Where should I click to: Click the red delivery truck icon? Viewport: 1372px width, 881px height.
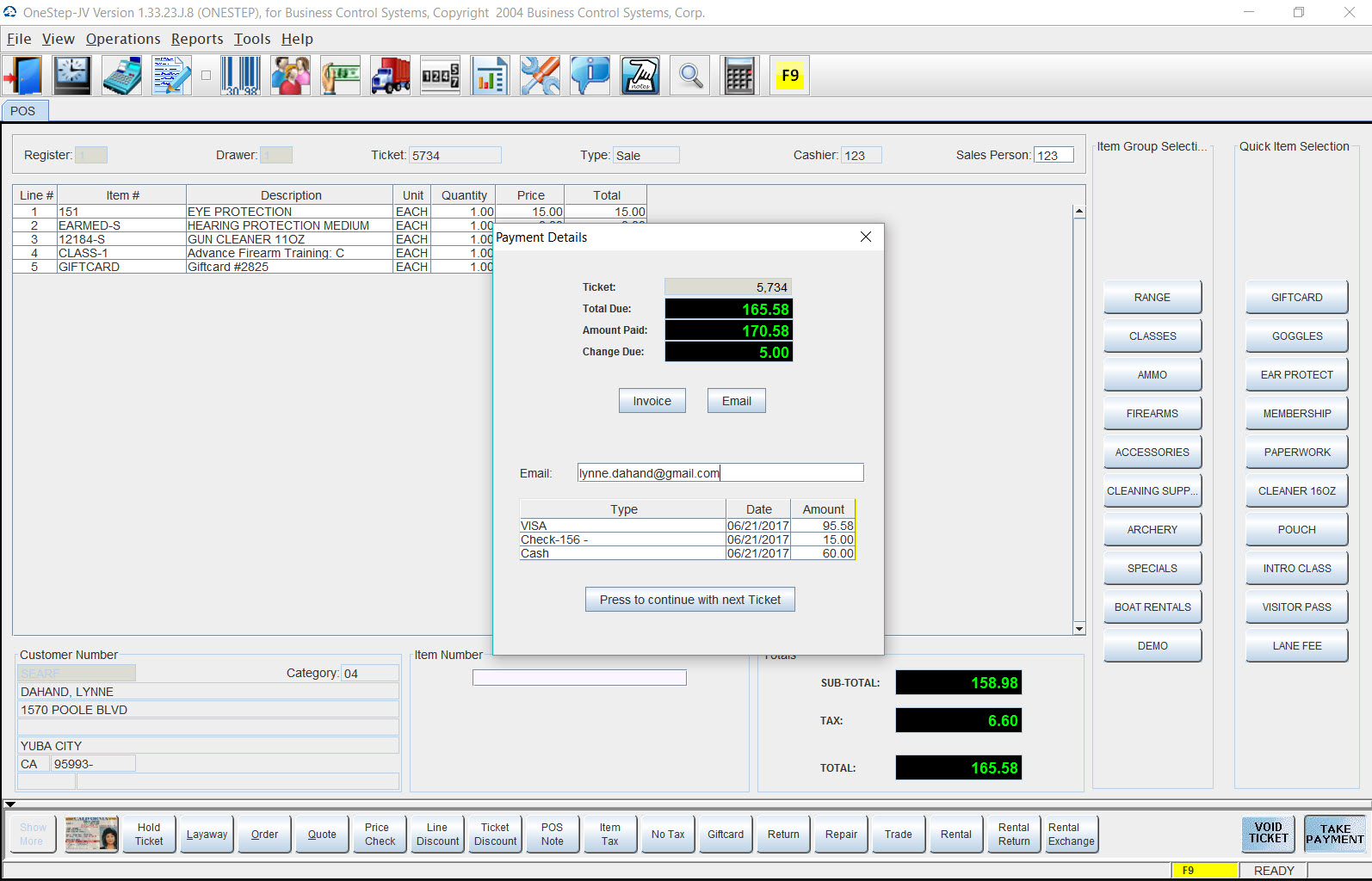click(x=390, y=76)
